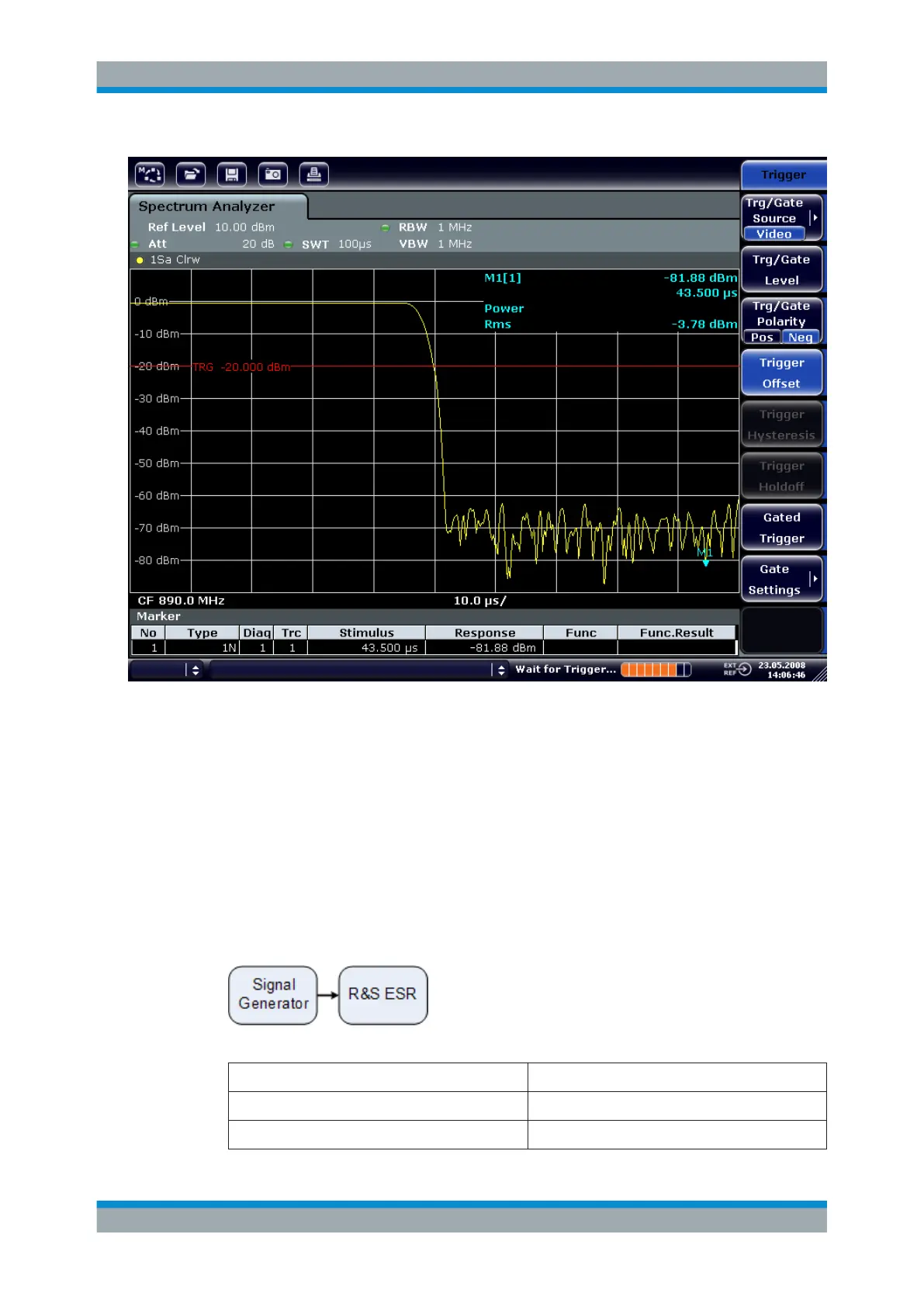Open Trg/Gate Source Video submenu
The width and height of the screenshot is (924, 1307).
point(781,218)
